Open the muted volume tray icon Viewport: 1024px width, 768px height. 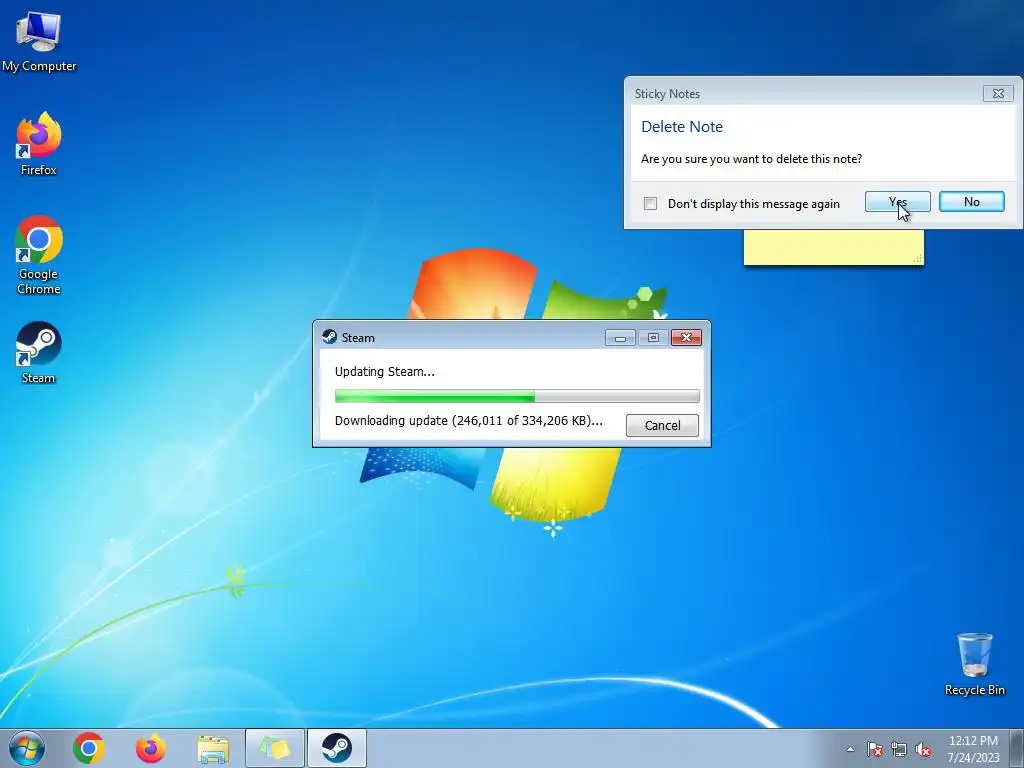click(x=923, y=749)
